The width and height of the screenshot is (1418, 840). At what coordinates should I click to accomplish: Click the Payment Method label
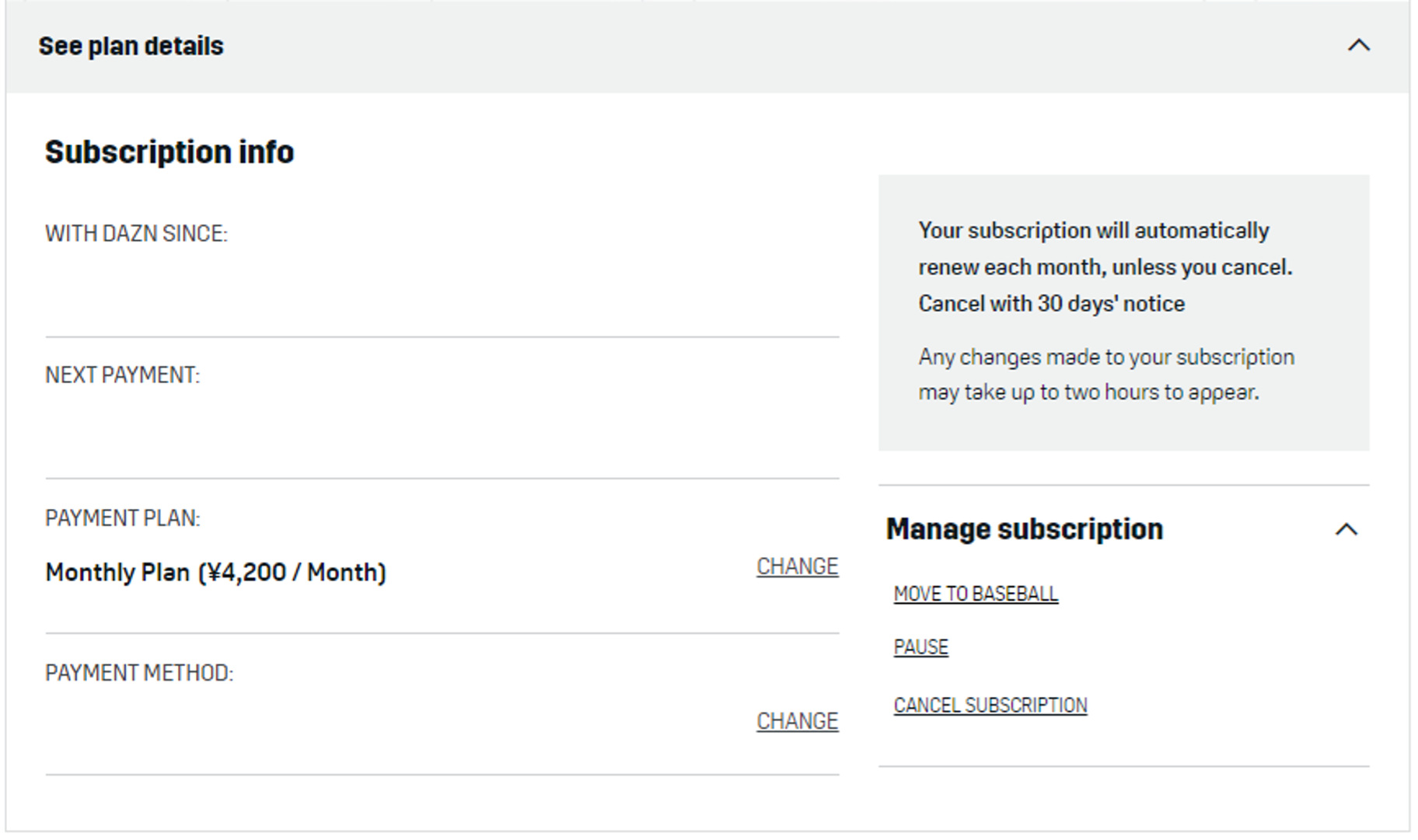[x=138, y=673]
